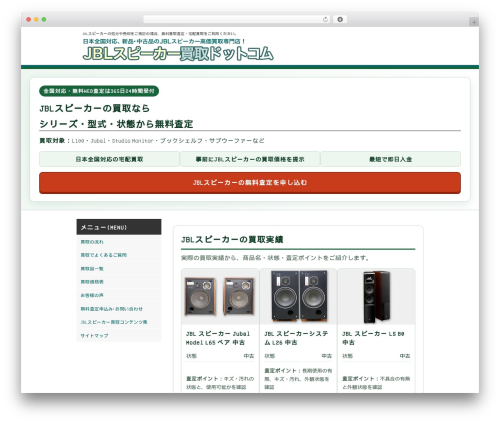This screenshot has height=423, width=500.
Task: Click the green 全国対応・無料WEB査定 badge
Action: click(99, 91)
